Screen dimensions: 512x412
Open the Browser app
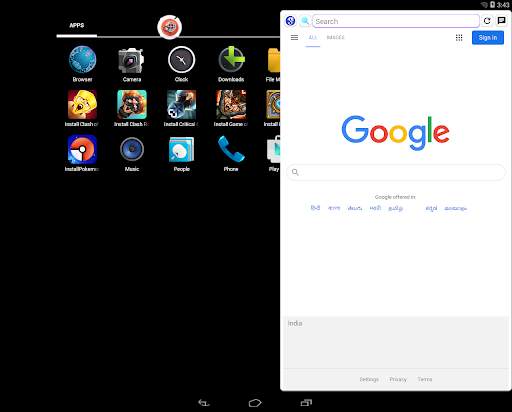click(x=82, y=60)
